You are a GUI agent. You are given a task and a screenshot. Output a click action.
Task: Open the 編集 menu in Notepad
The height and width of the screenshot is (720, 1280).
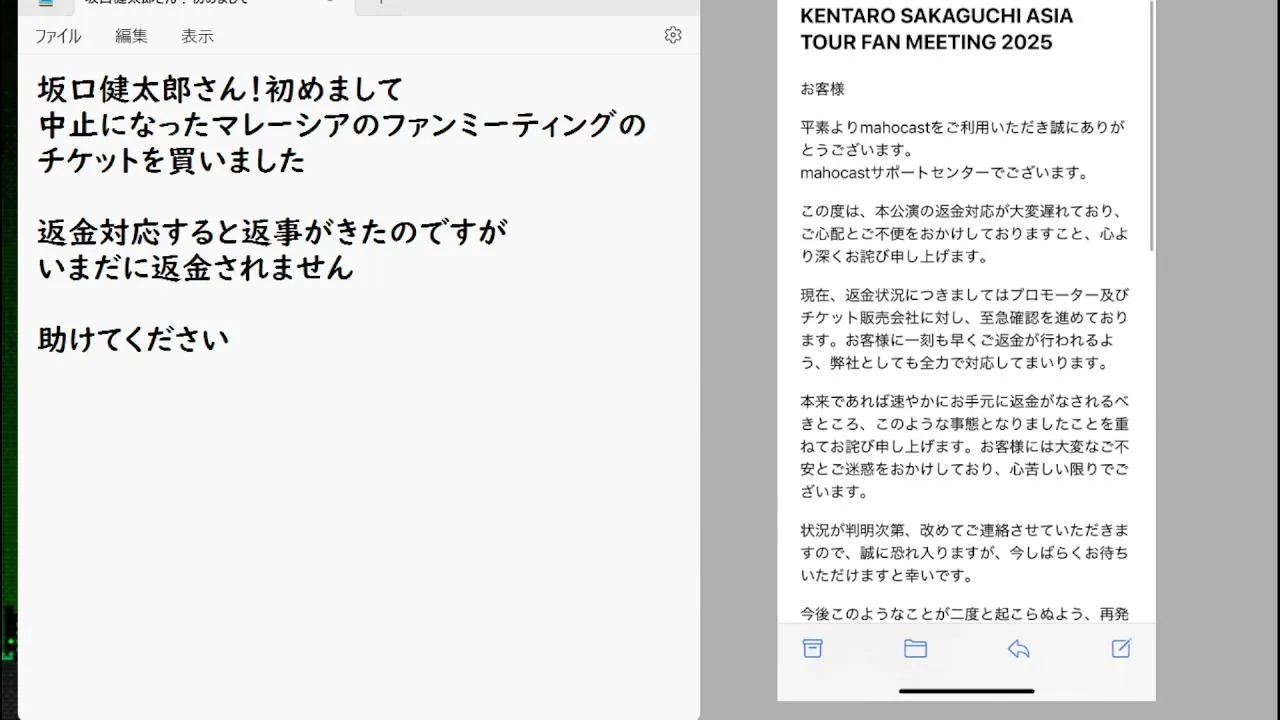(131, 36)
